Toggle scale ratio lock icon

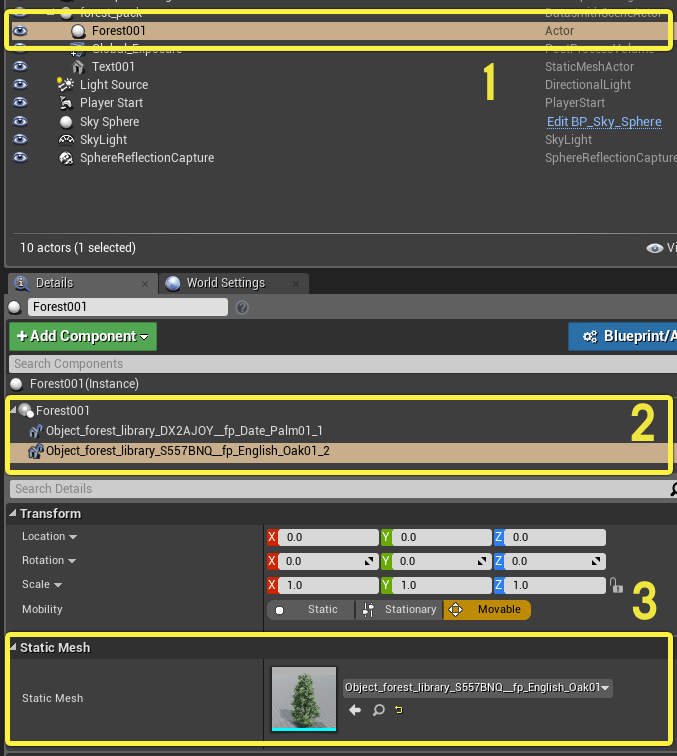tap(616, 585)
